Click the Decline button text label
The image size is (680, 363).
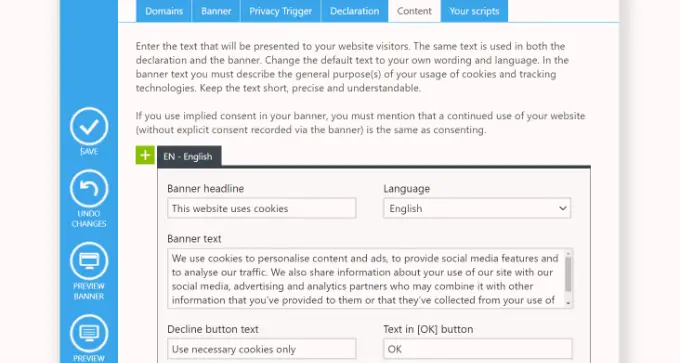pyautogui.click(x=213, y=329)
